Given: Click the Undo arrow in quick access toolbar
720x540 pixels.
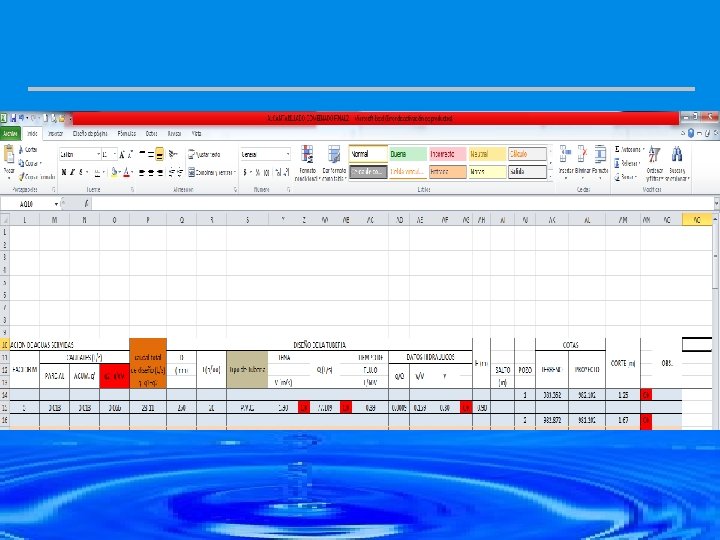Looking at the screenshot, I should (21, 118).
